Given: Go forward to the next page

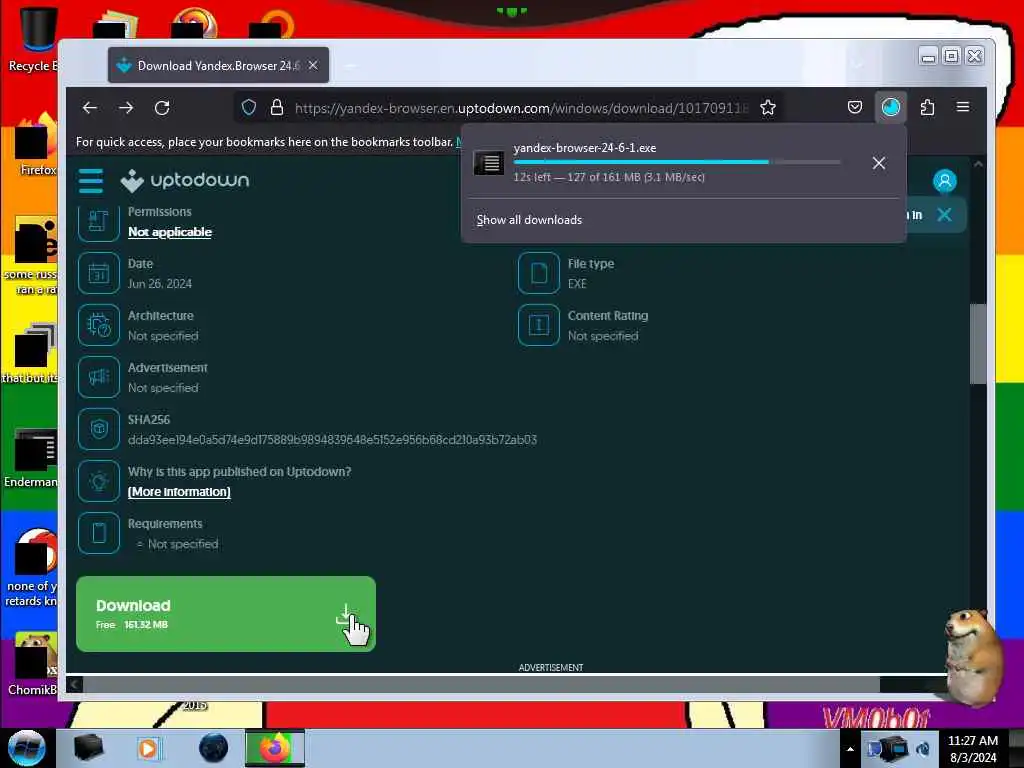Looking at the screenshot, I should [x=126, y=108].
